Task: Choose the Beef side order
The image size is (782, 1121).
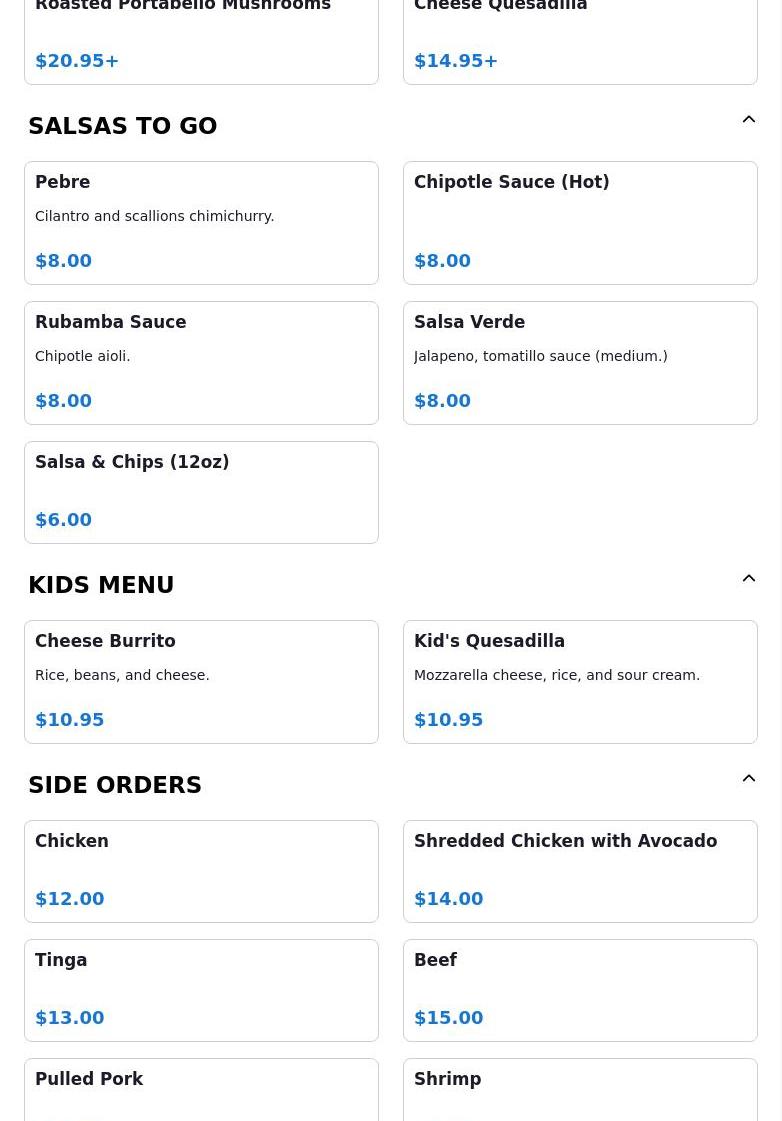Action: coord(580,990)
